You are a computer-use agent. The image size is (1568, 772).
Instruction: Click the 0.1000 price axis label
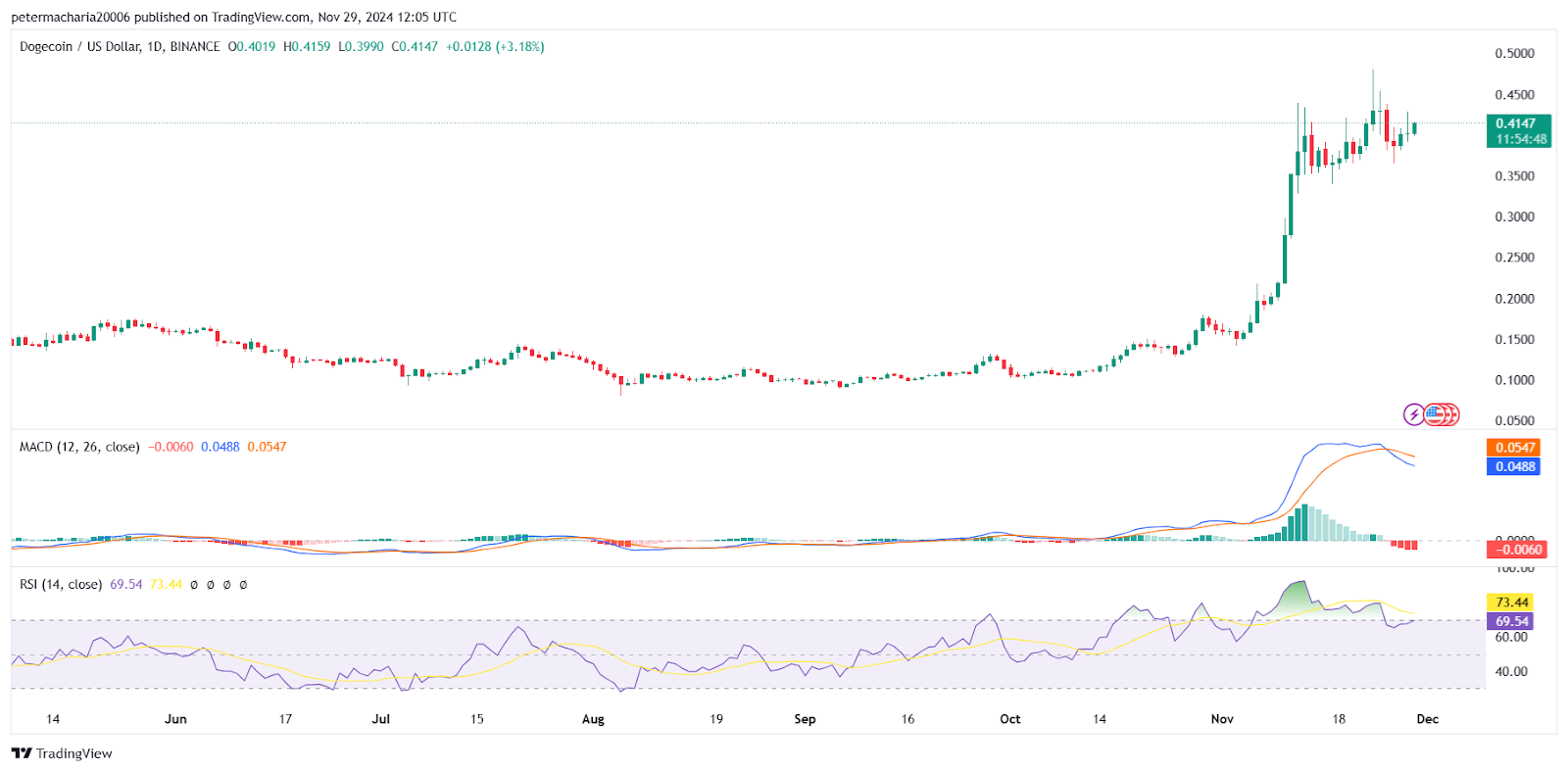click(1514, 380)
